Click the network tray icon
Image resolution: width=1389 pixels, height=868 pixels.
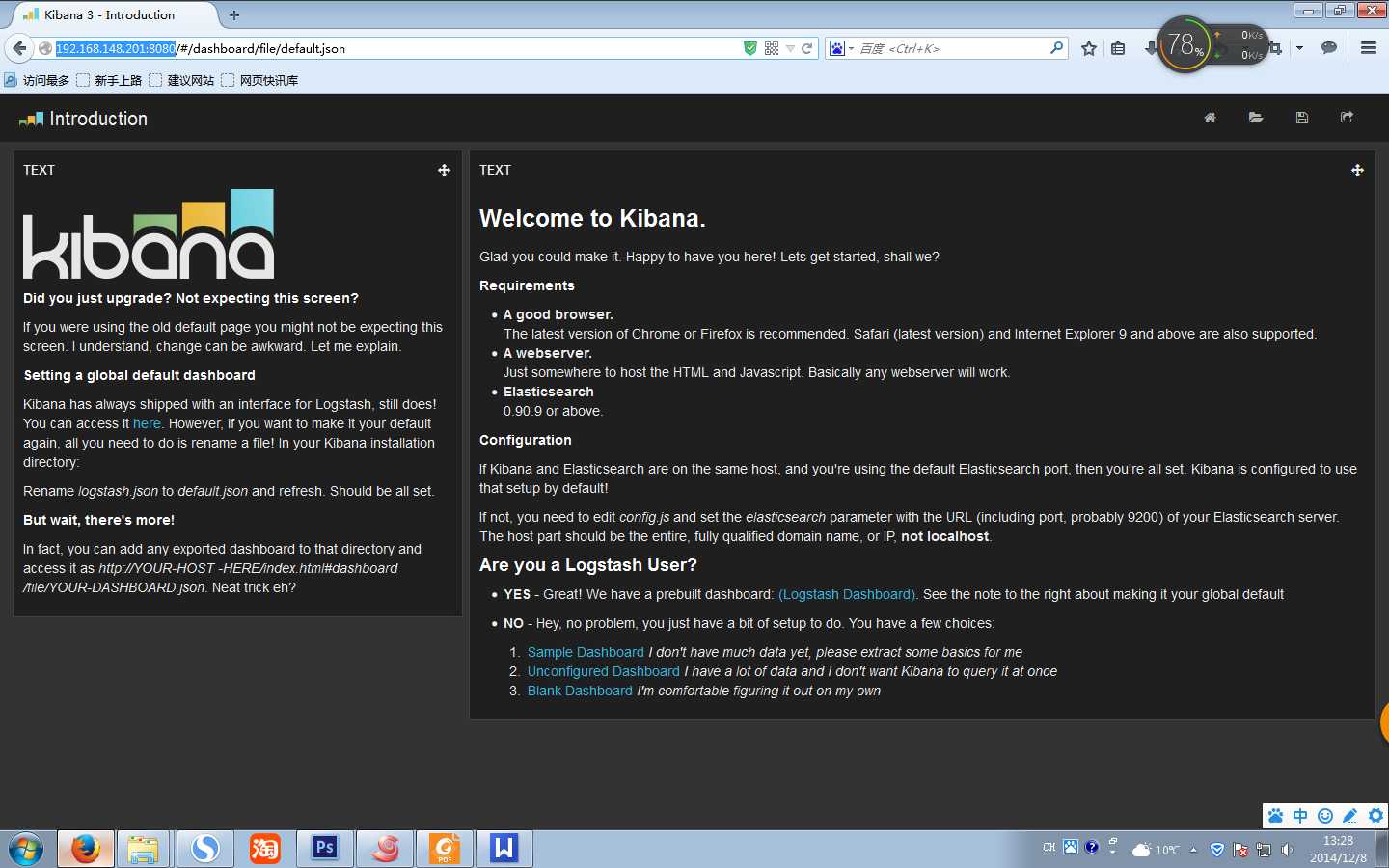click(x=1264, y=850)
